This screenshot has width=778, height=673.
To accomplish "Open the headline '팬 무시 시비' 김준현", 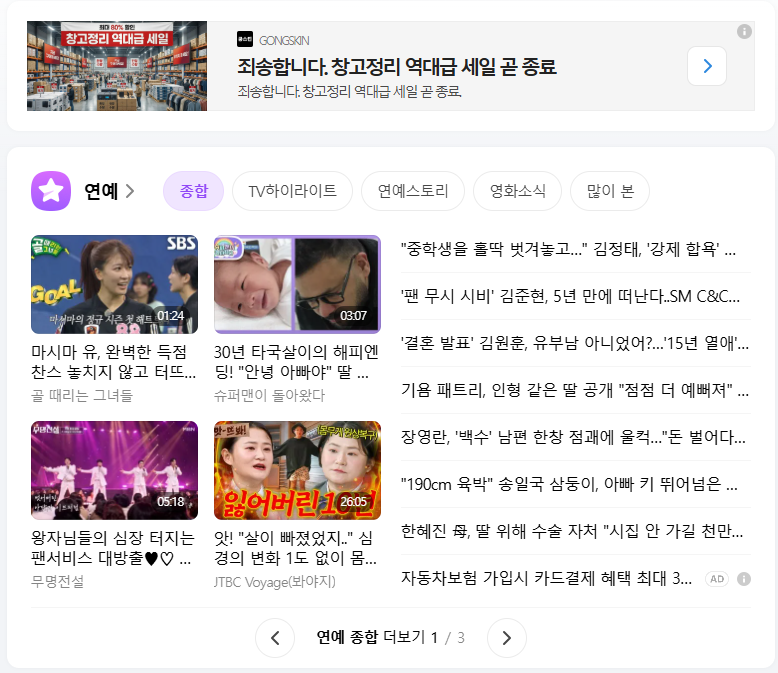I will (x=570, y=296).
